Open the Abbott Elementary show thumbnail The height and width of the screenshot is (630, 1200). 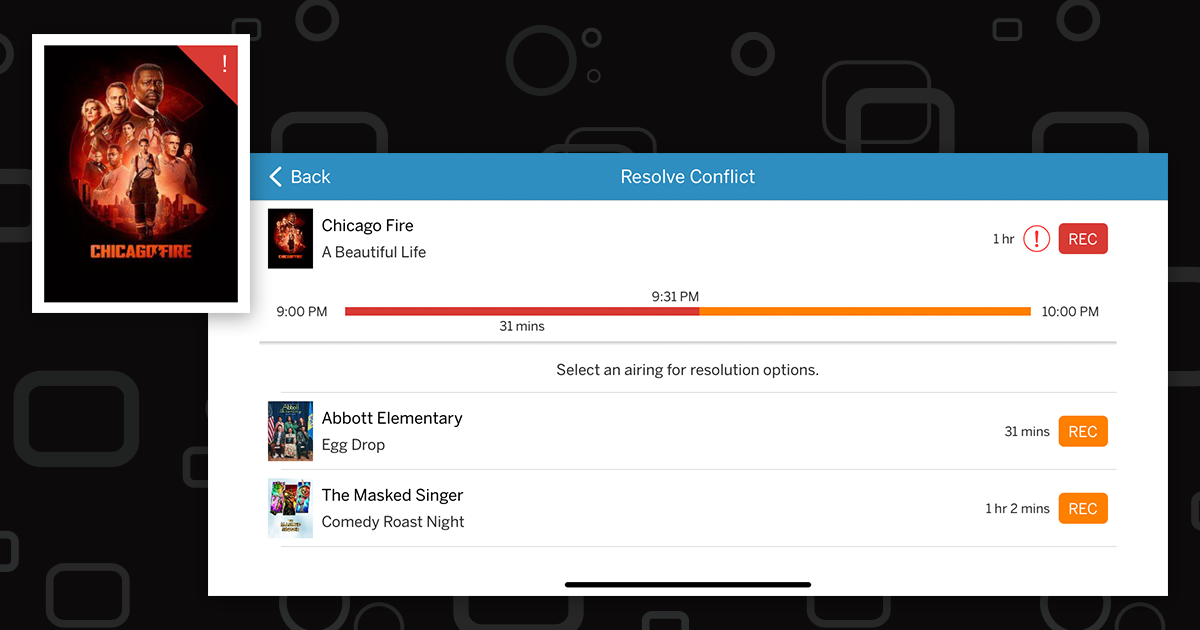[290, 431]
